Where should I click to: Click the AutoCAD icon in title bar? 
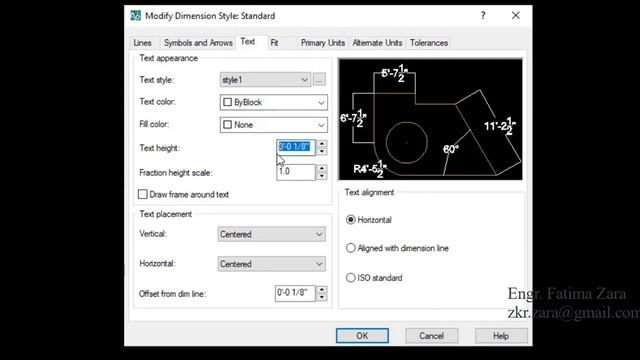(135, 16)
